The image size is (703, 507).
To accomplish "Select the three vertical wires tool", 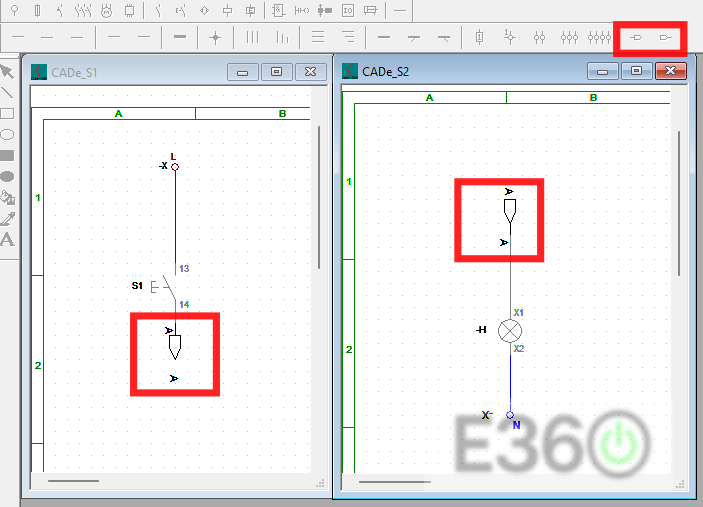I will [x=252, y=37].
